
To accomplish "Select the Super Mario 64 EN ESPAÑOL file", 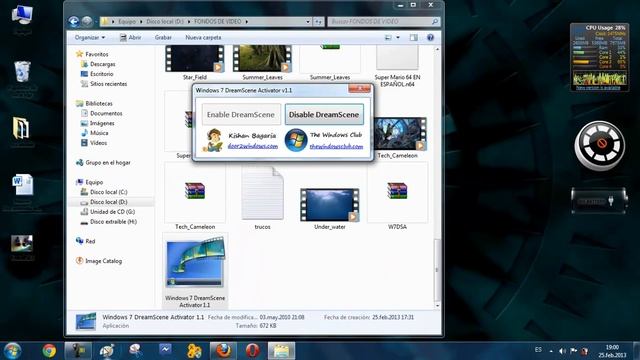I will pyautogui.click(x=397, y=65).
